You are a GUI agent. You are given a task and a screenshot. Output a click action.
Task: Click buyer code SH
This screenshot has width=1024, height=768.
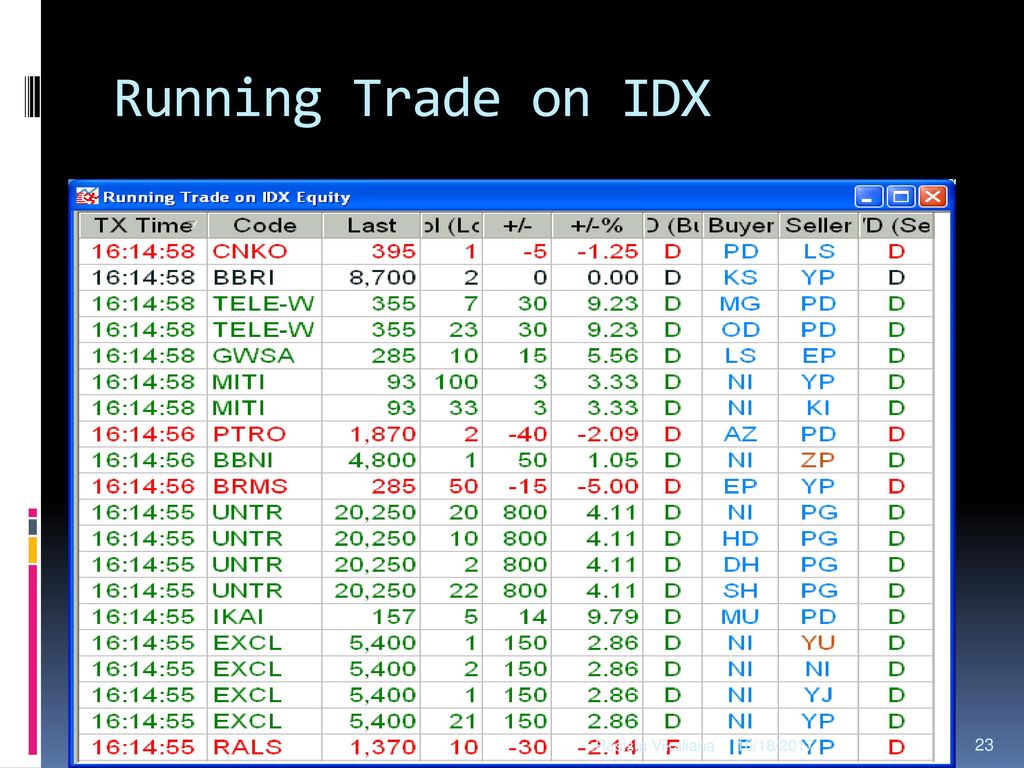(741, 591)
